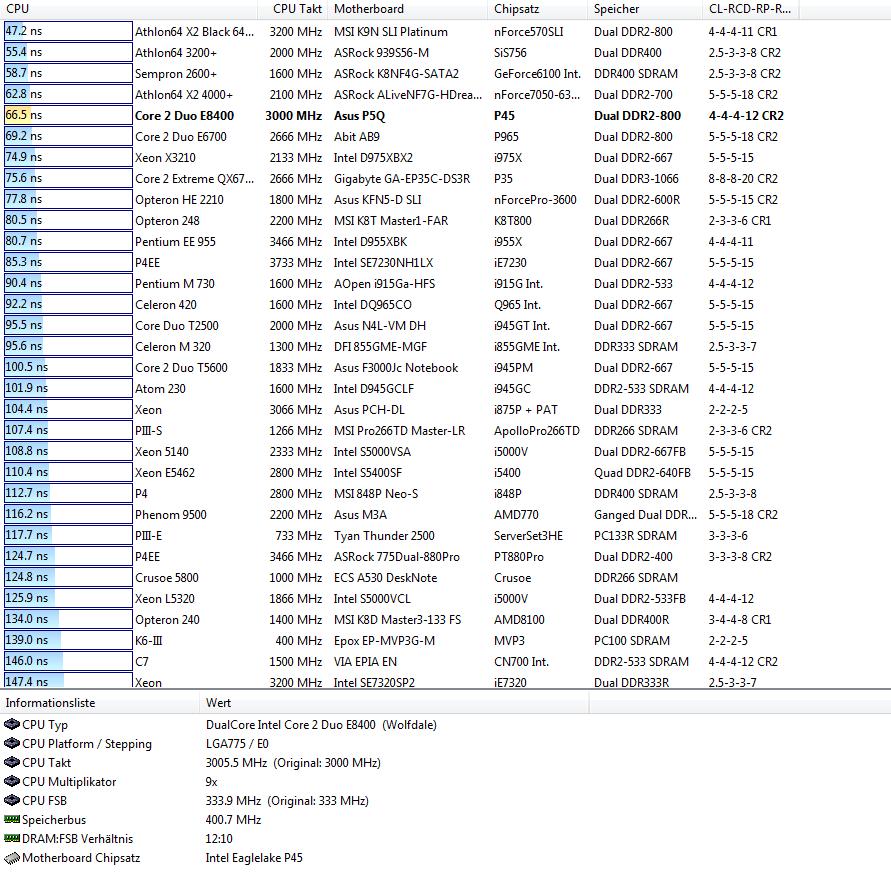Select Athlon64 X2 4000+ row
The height and width of the screenshot is (874, 891).
tap(398, 95)
